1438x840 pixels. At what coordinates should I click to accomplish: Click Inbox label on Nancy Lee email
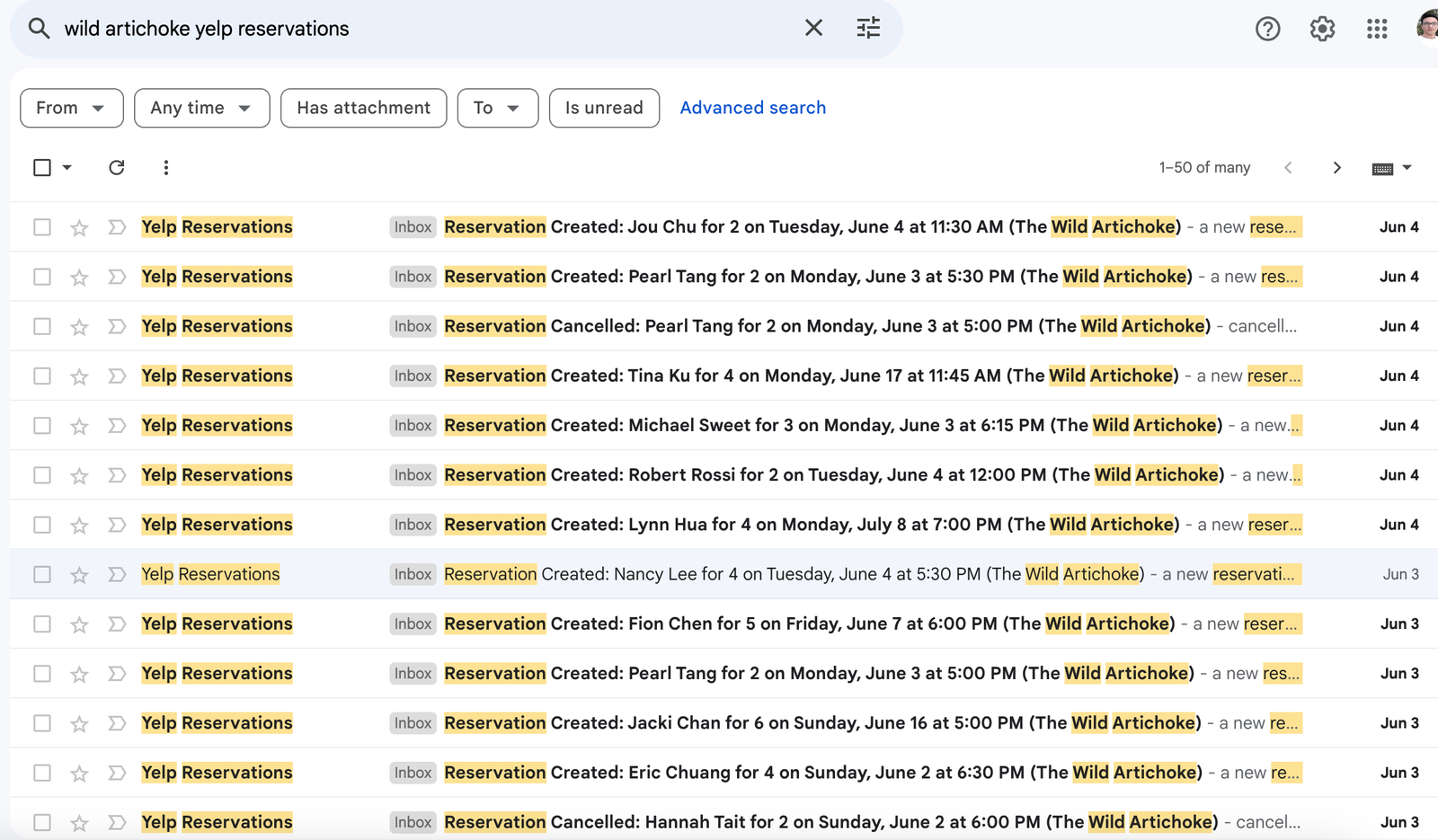click(x=413, y=574)
